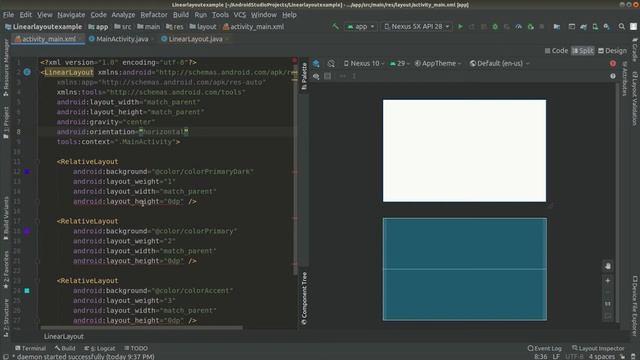
Task: Open the Build Variants tool window
Action: click(x=6, y=218)
